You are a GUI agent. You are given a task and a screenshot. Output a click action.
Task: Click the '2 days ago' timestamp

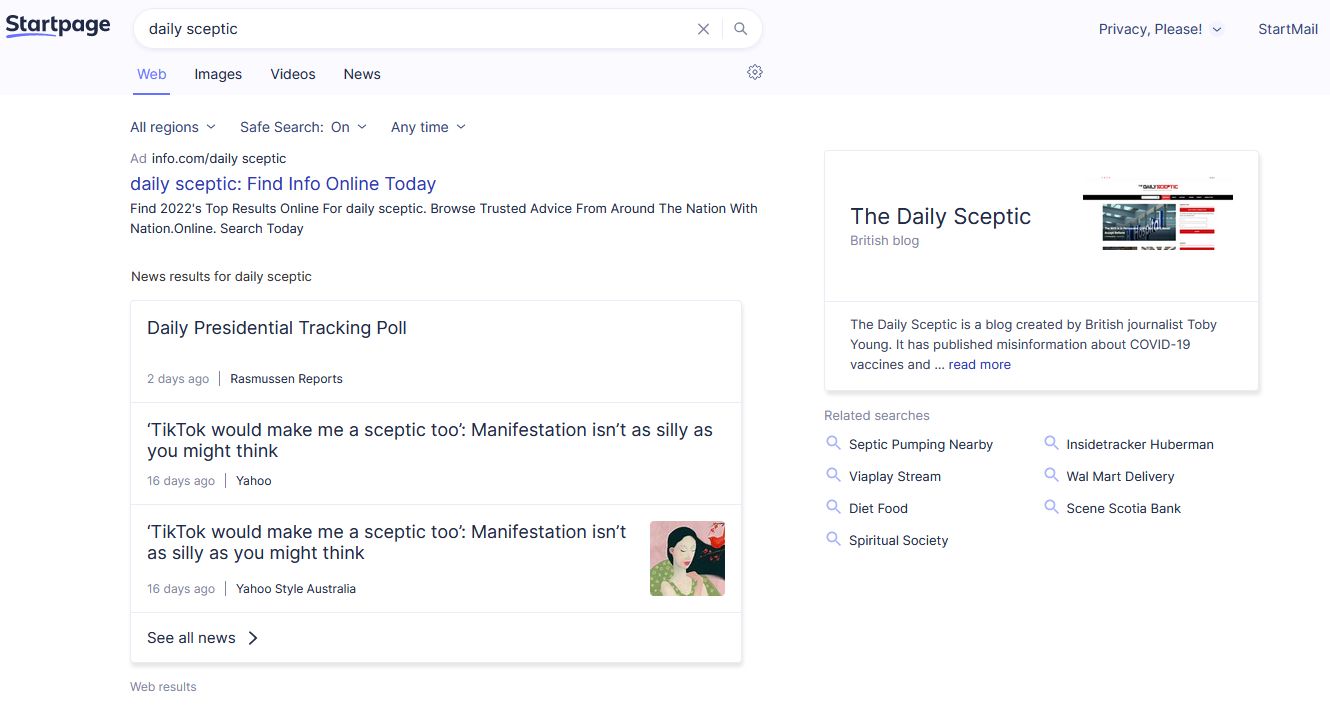pyautogui.click(x=178, y=379)
